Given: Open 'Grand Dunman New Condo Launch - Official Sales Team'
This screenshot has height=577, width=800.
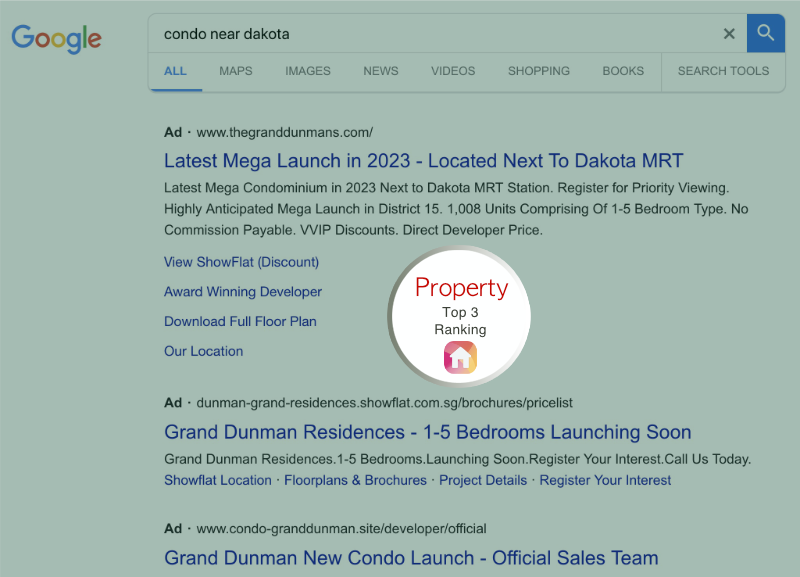Looking at the screenshot, I should pos(411,558).
